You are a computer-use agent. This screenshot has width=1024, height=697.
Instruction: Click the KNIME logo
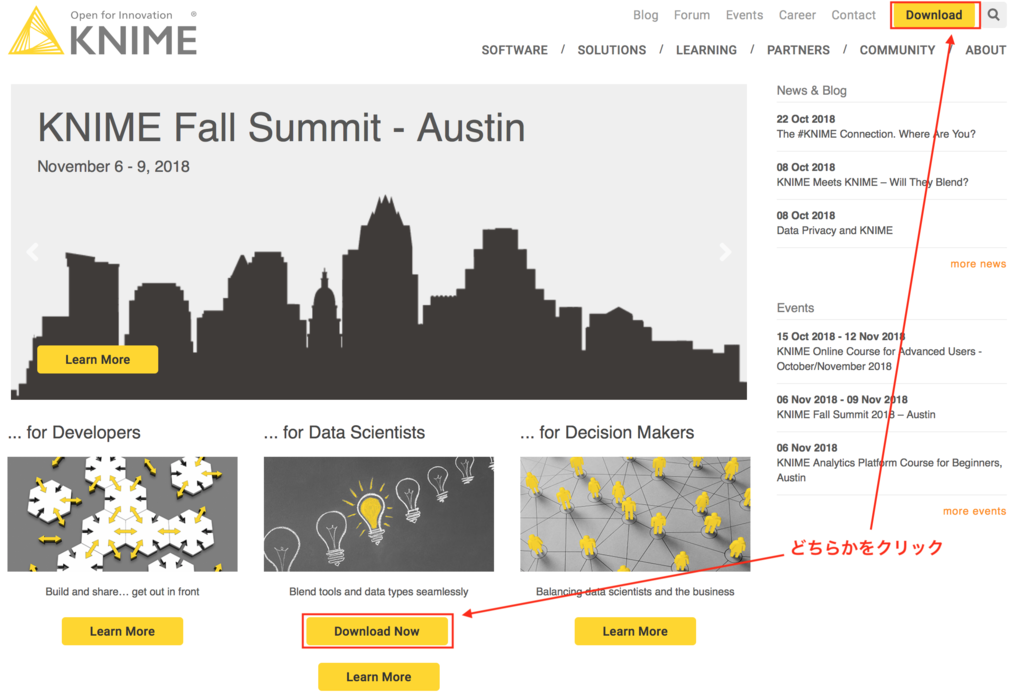click(x=103, y=31)
